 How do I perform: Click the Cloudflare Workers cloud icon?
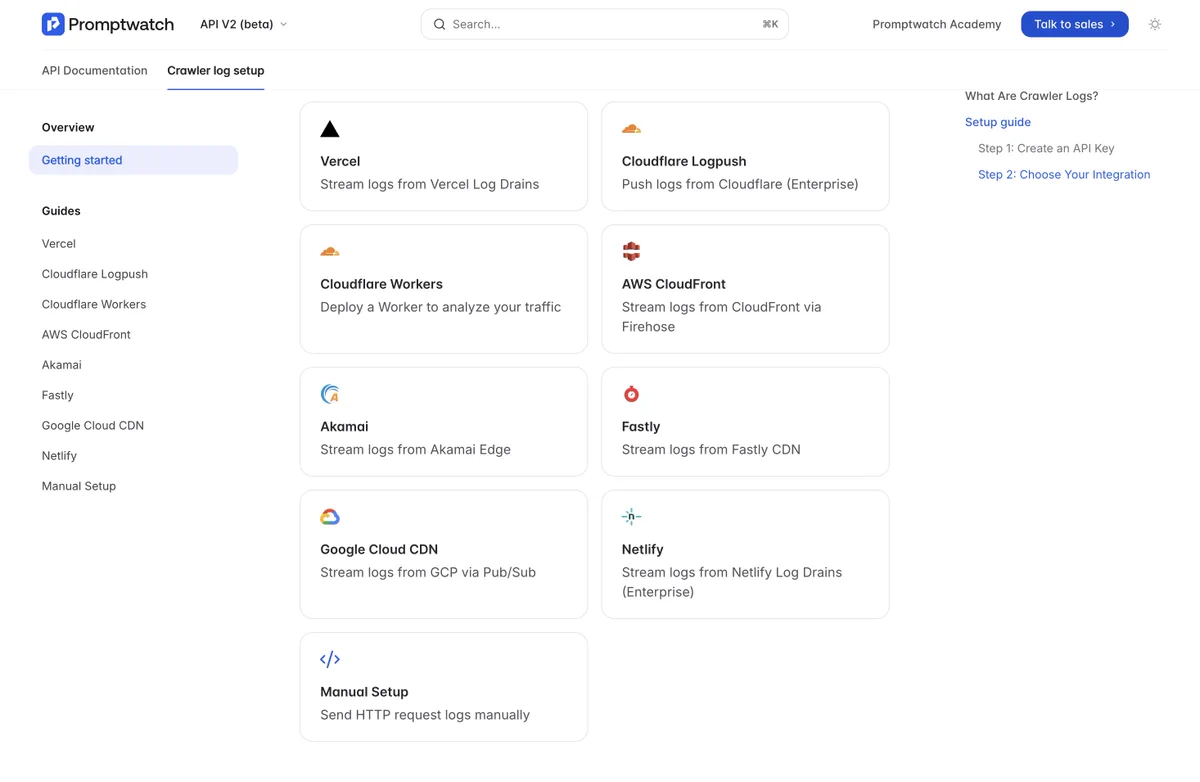330,252
